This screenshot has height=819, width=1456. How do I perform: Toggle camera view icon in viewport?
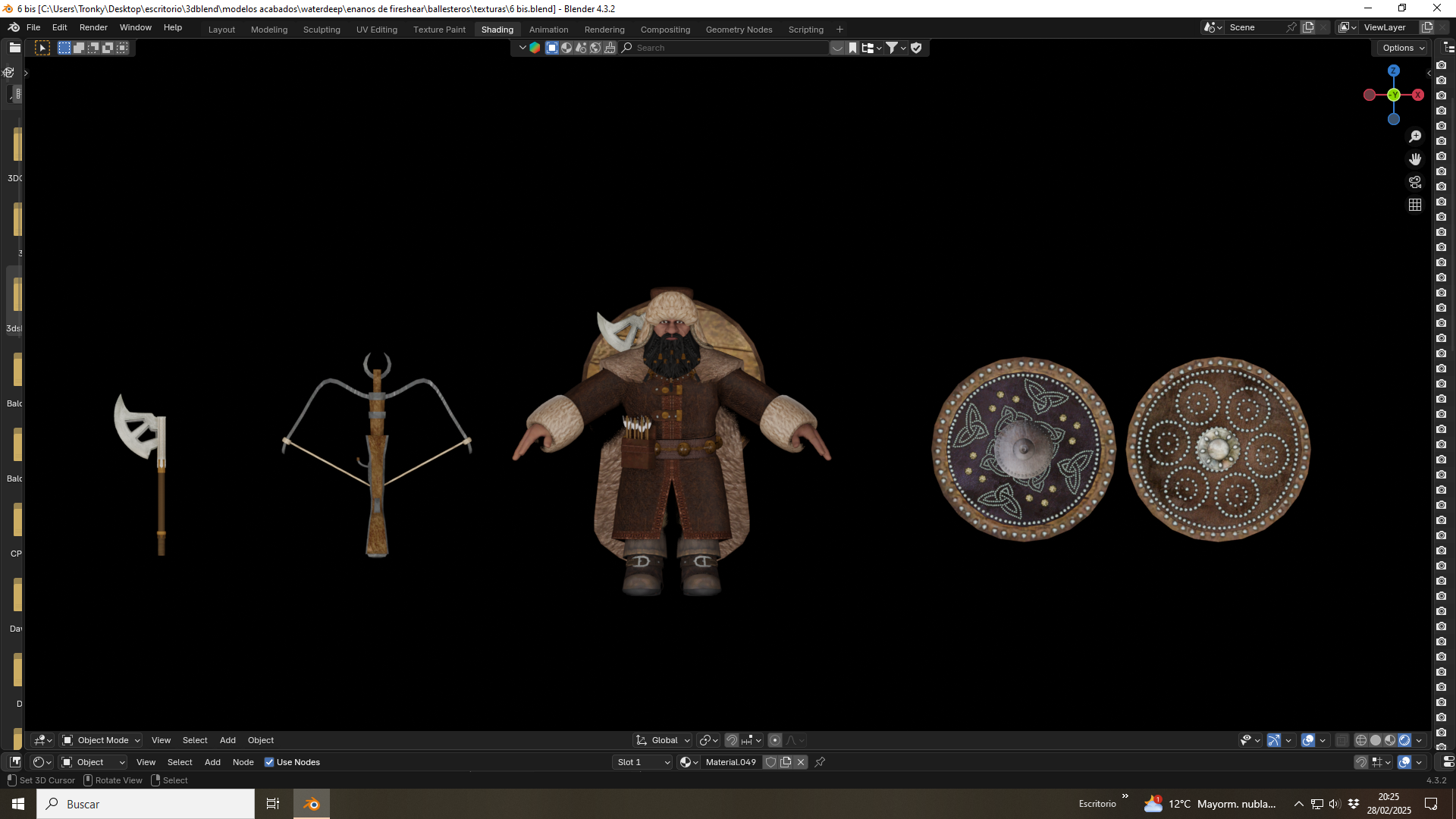pos(1415,182)
